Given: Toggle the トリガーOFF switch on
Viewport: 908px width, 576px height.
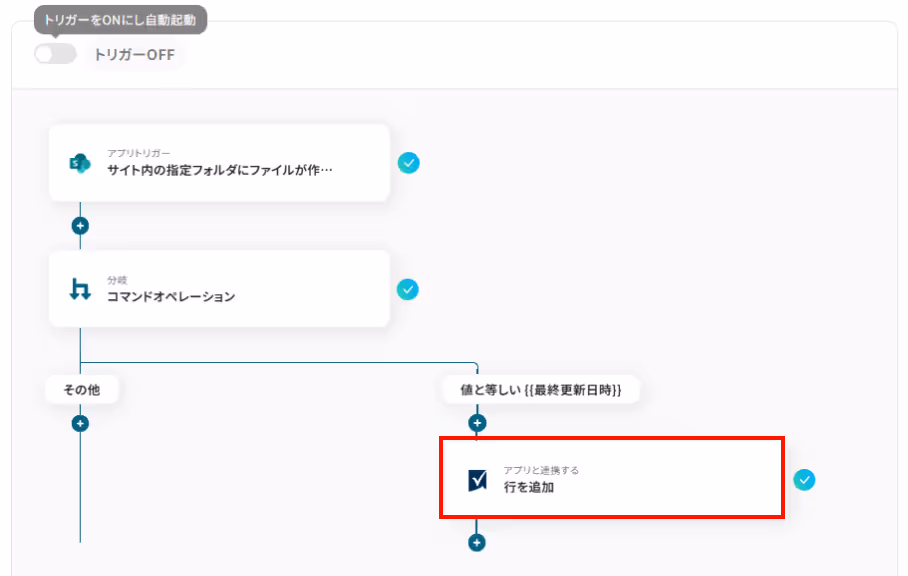Looking at the screenshot, I should [x=56, y=54].
